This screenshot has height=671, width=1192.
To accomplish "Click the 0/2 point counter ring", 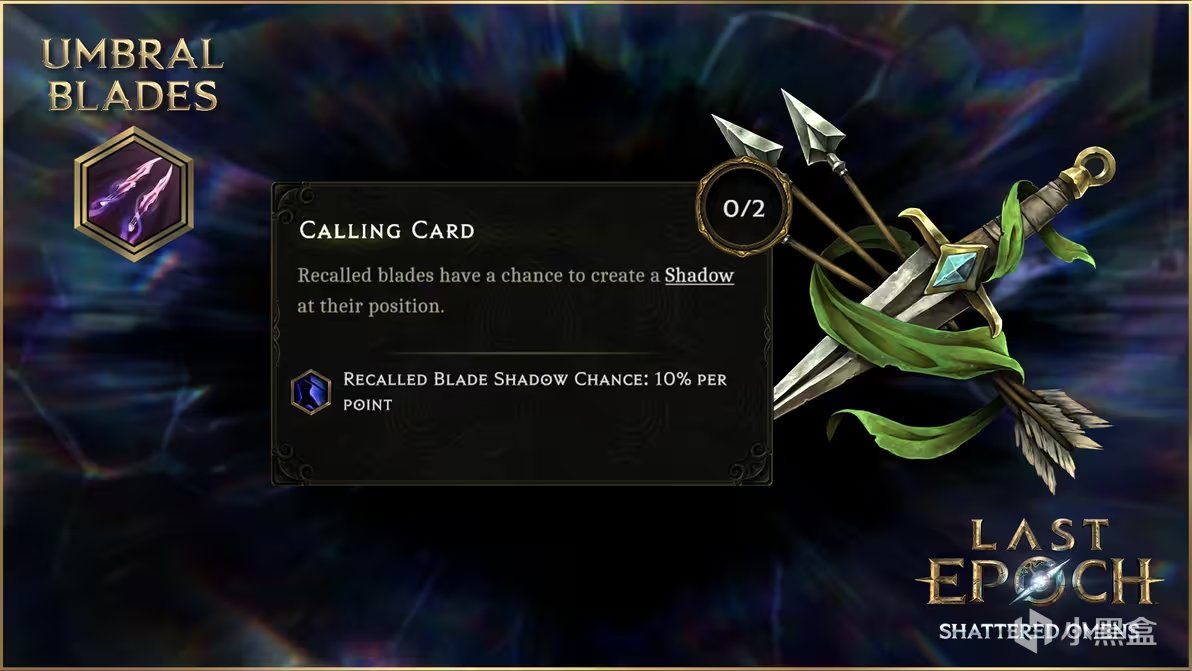I will click(743, 207).
